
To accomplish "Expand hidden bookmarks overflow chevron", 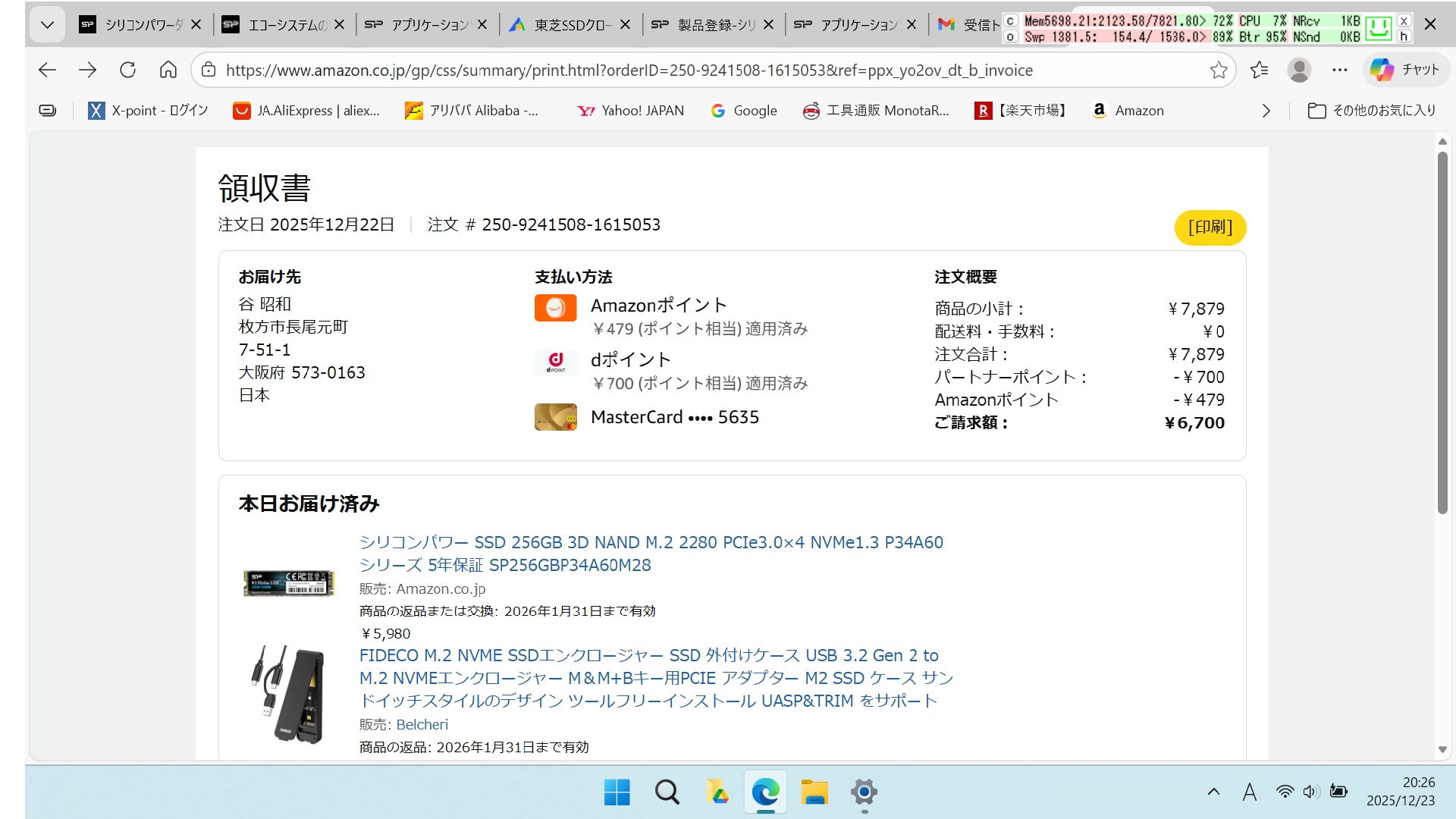I will click(x=1266, y=111).
